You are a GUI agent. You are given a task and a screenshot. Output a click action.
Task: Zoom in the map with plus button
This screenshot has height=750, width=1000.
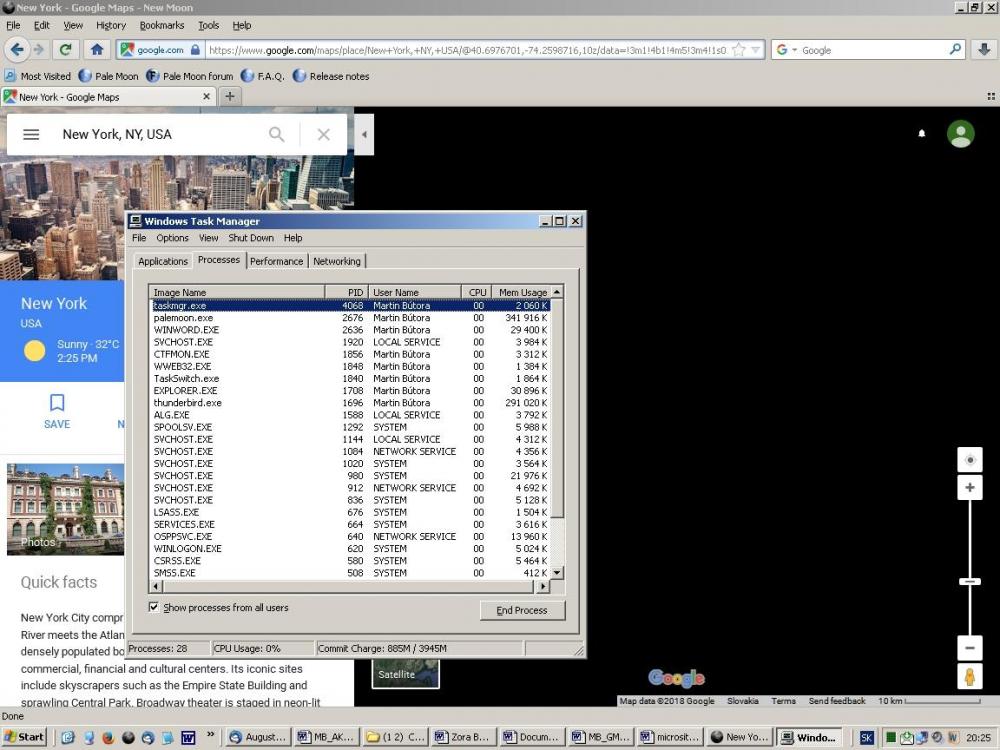969,488
